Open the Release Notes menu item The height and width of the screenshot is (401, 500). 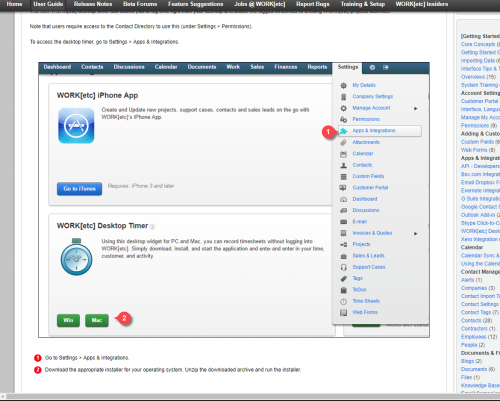click(93, 4)
